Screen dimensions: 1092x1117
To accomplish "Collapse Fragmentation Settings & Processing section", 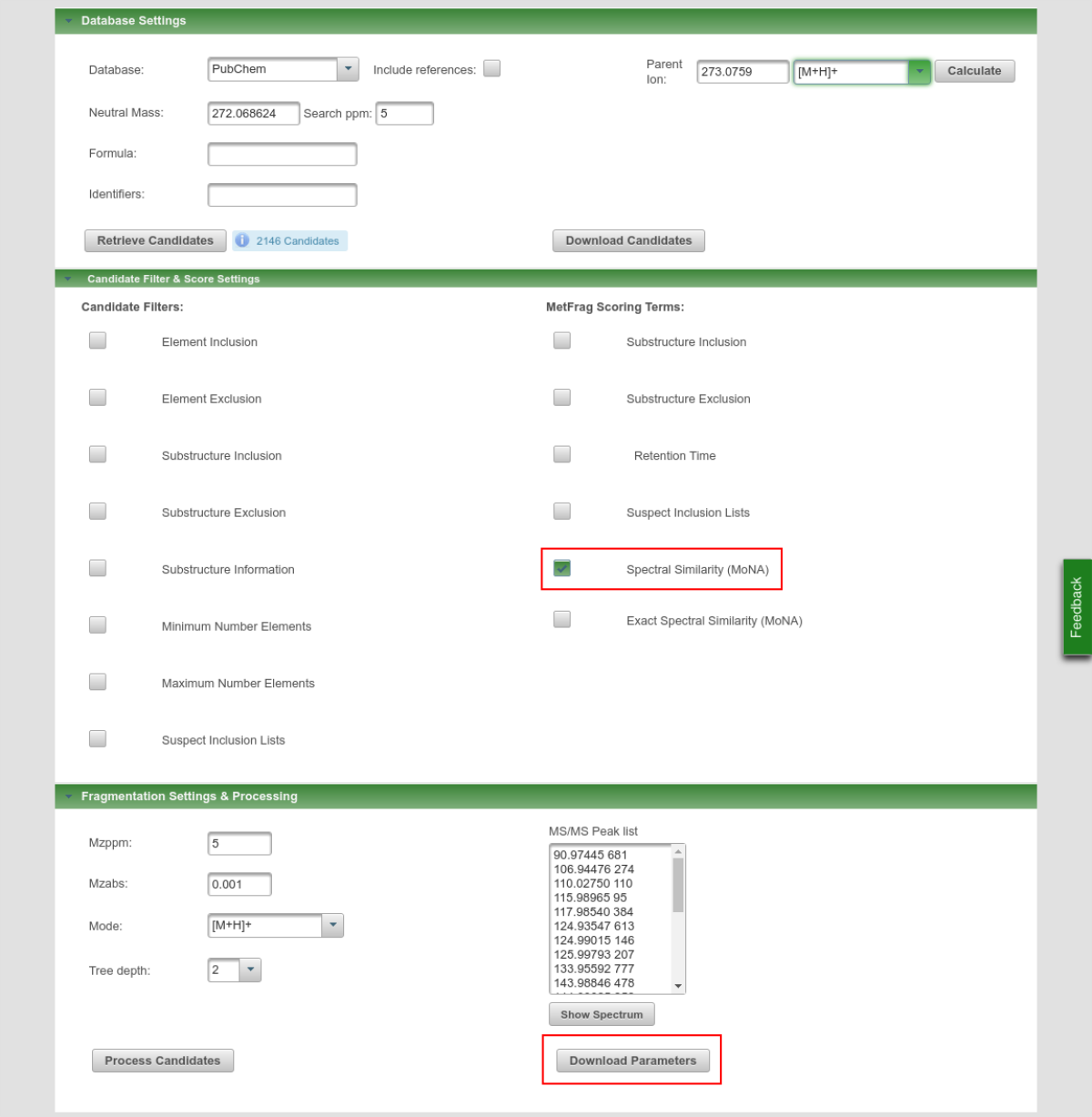I will (68, 797).
